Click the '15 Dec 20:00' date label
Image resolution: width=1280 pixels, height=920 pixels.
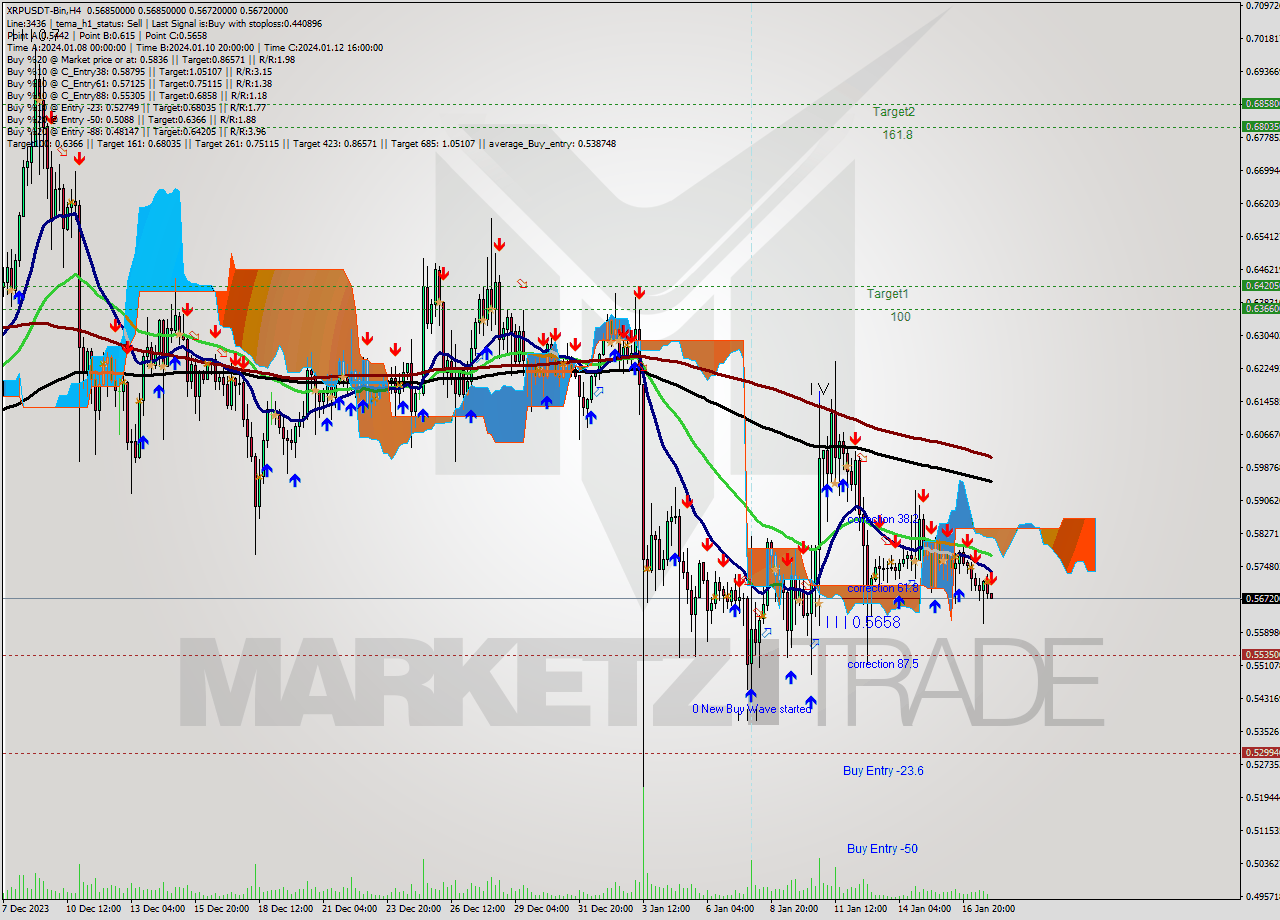[x=221, y=909]
